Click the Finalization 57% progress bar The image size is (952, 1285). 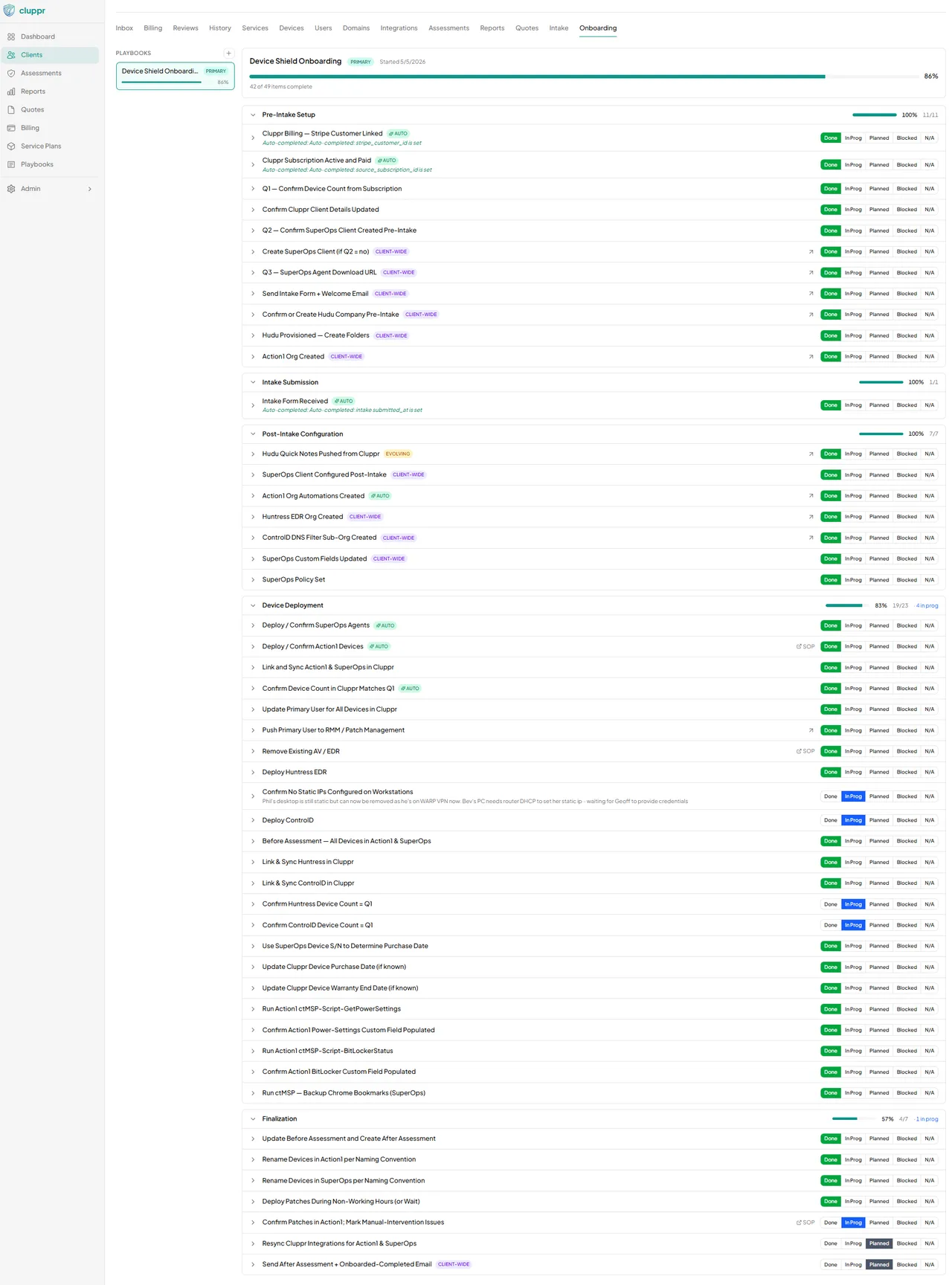(854, 1118)
